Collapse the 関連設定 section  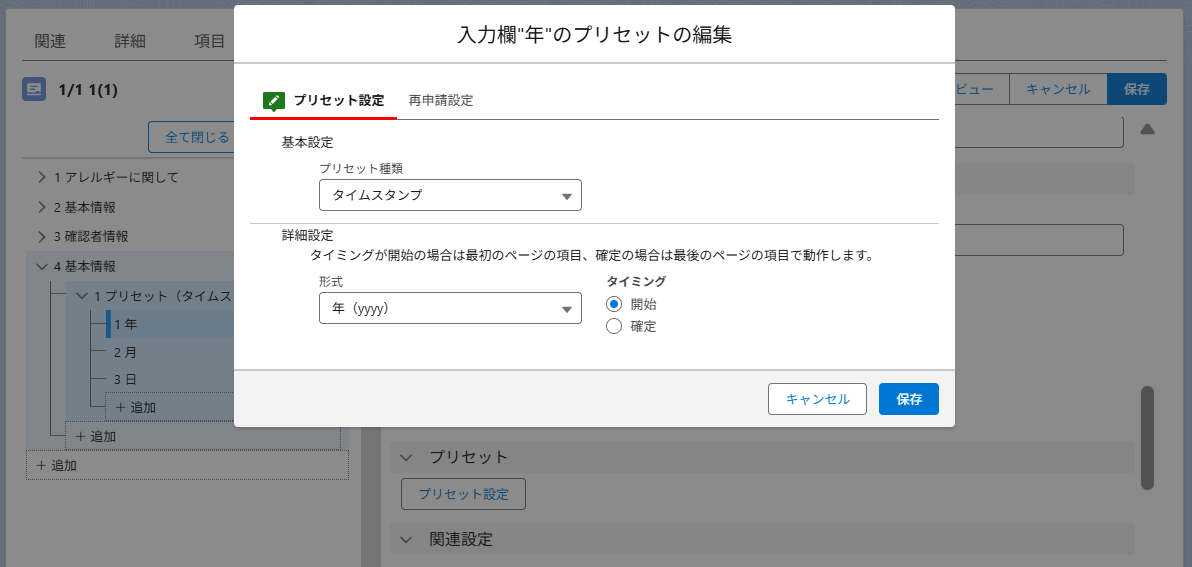[x=406, y=539]
